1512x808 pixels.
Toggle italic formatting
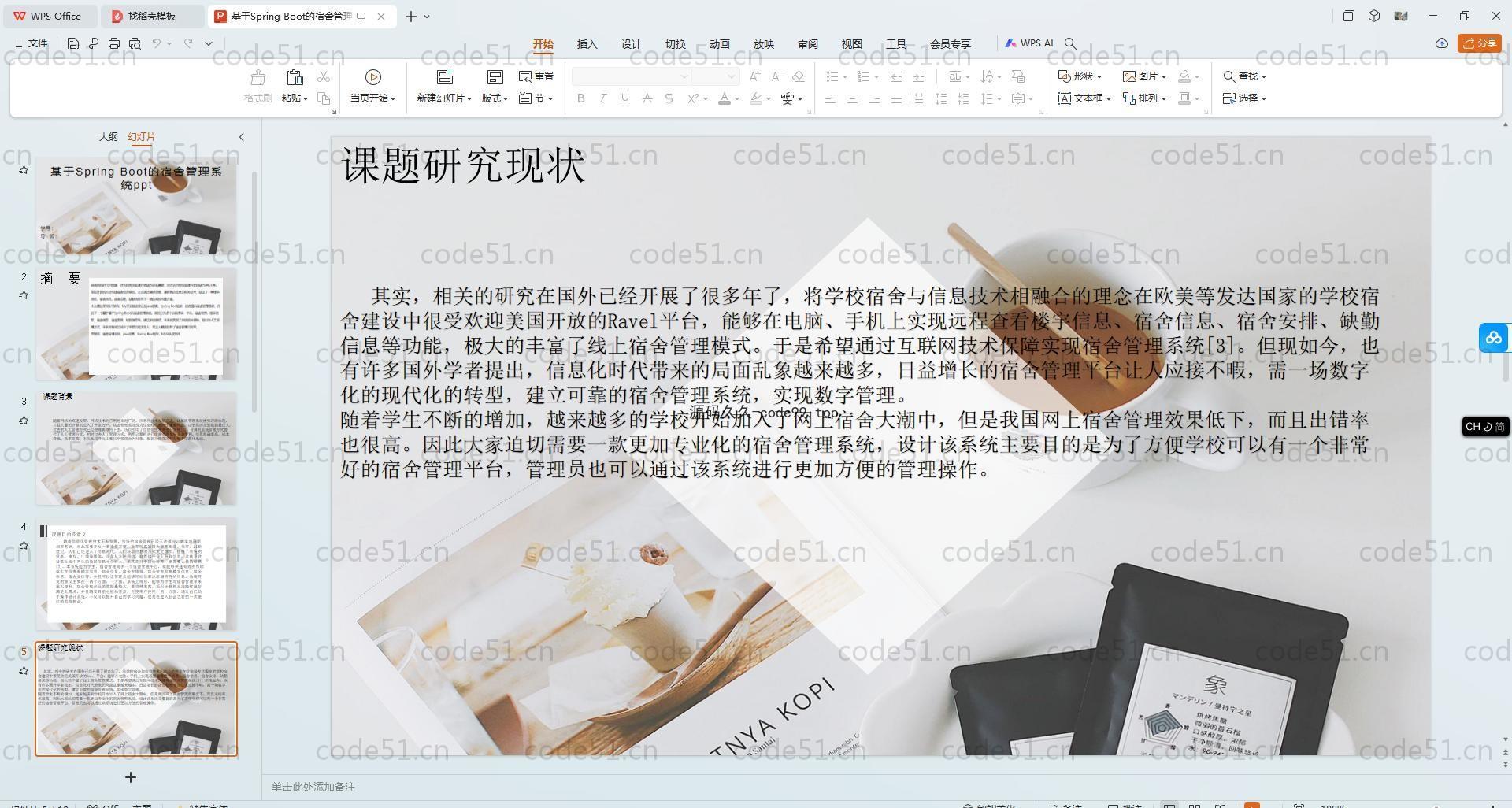(x=602, y=98)
